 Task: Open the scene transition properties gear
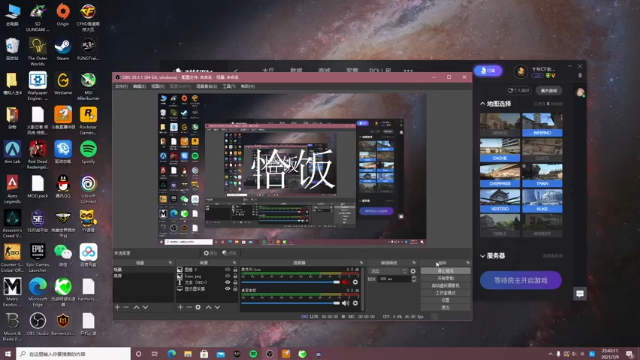pyautogui.click(x=413, y=271)
